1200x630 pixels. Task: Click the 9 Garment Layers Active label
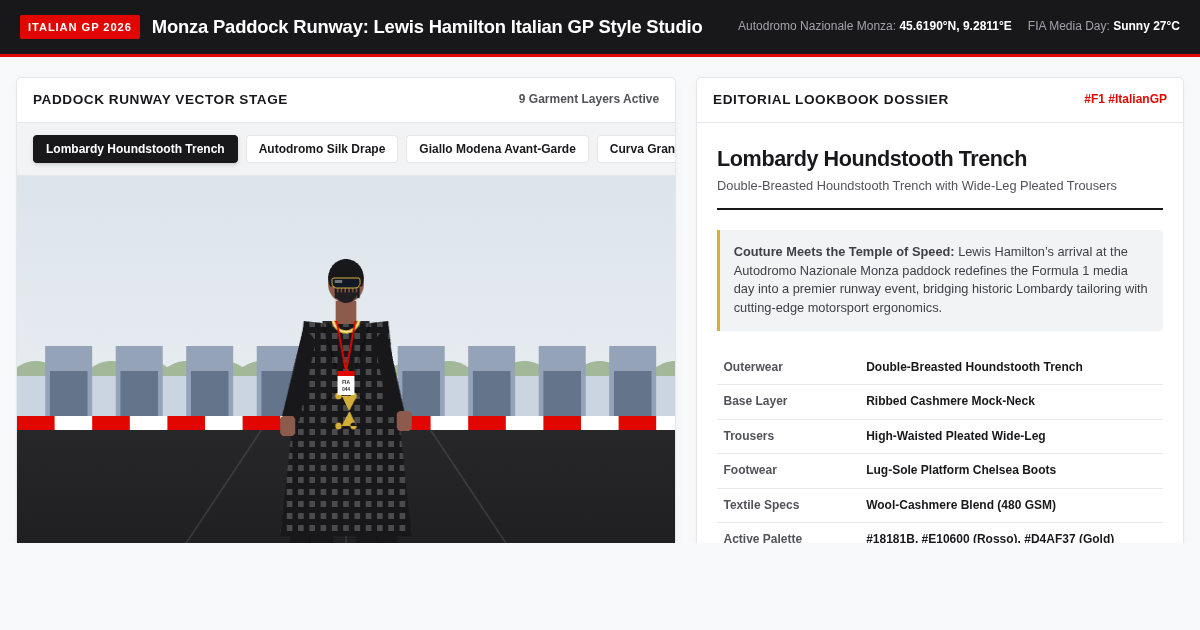589,99
